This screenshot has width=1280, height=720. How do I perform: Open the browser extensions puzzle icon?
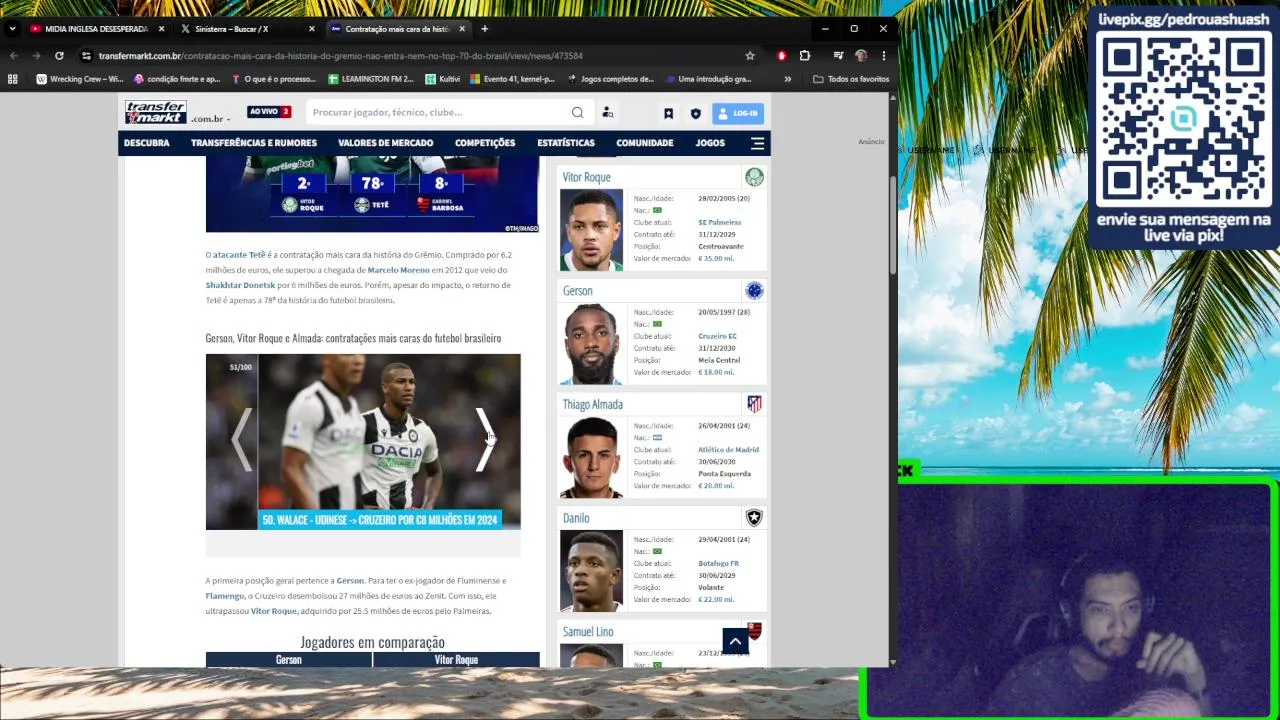805,56
